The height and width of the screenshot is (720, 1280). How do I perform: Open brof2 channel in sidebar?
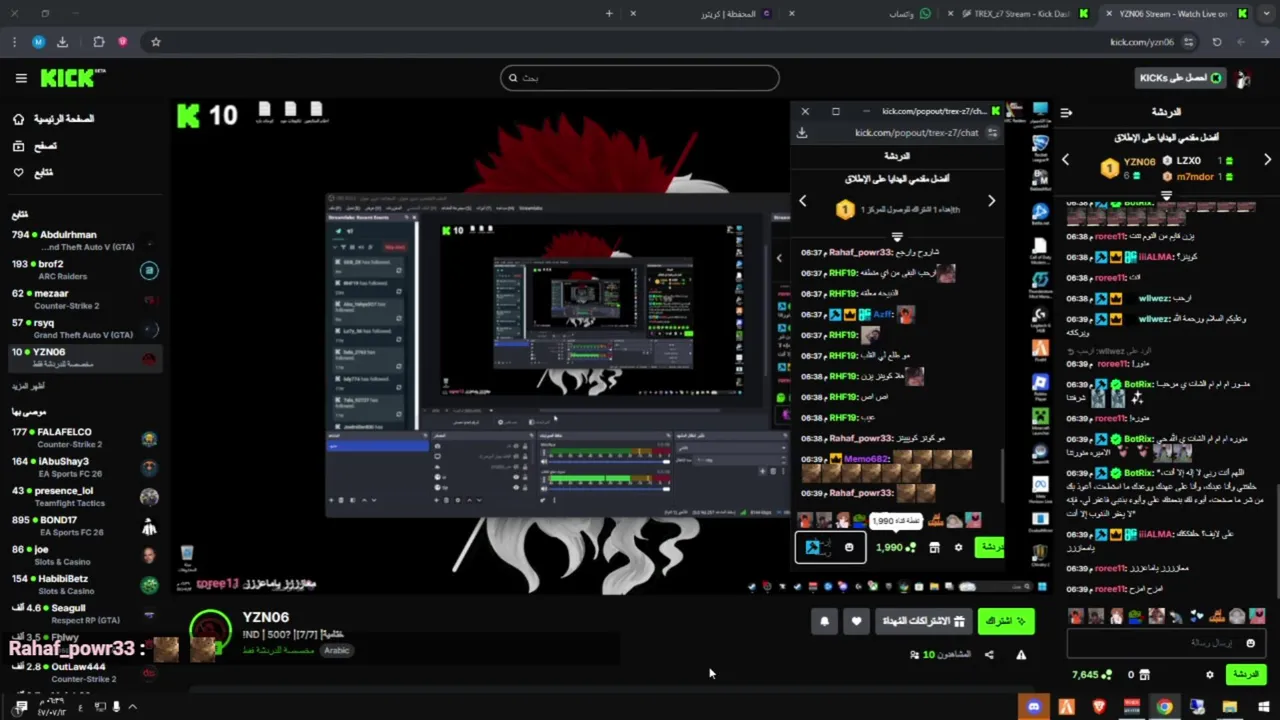click(x=85, y=270)
